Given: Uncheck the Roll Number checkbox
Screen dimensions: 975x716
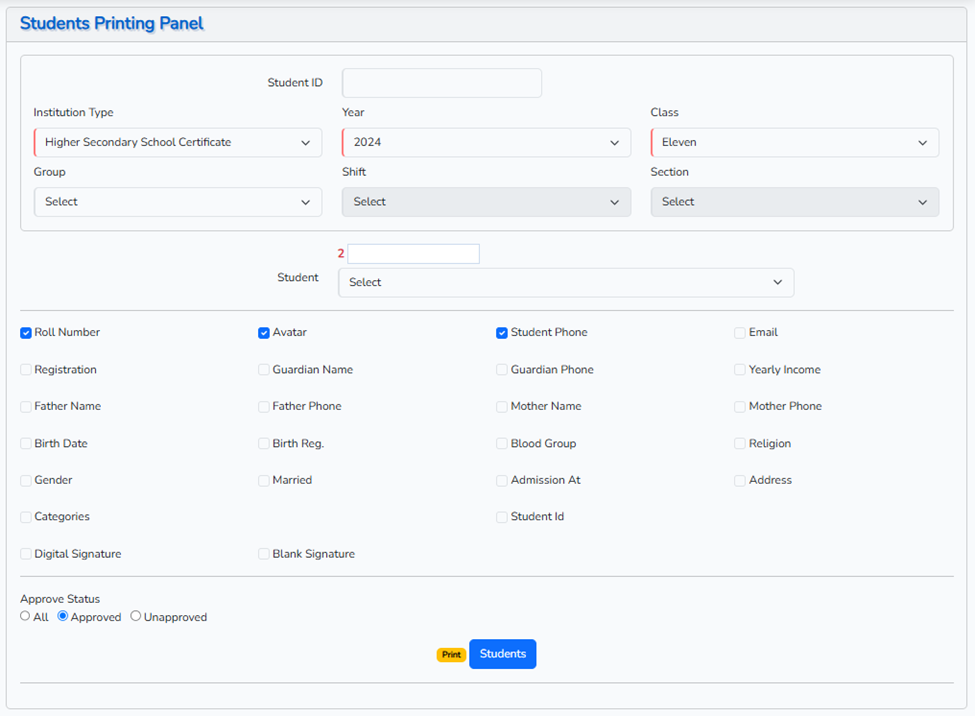Looking at the screenshot, I should 26,333.
